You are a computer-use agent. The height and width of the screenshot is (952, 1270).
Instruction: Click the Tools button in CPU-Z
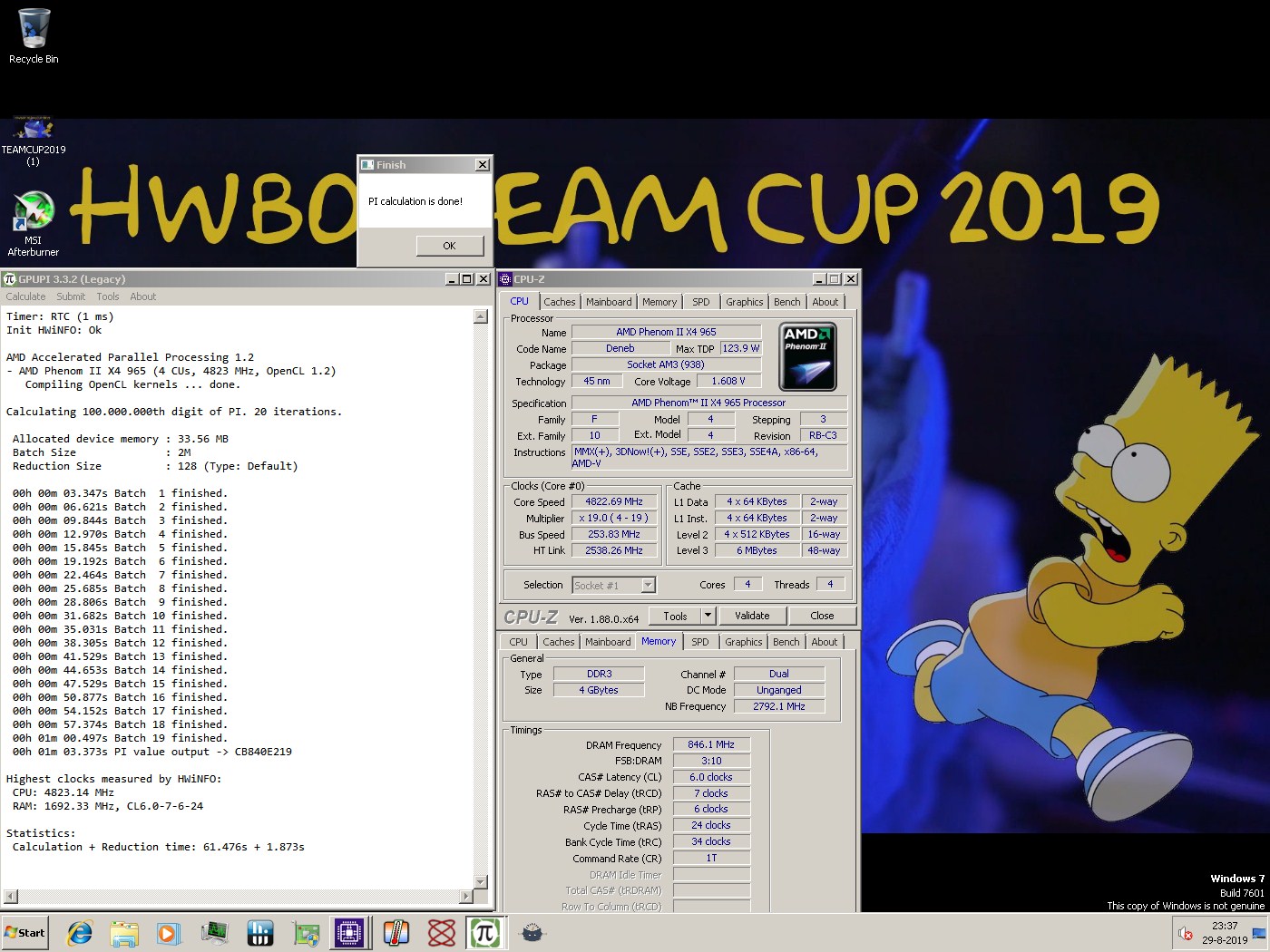tap(676, 616)
